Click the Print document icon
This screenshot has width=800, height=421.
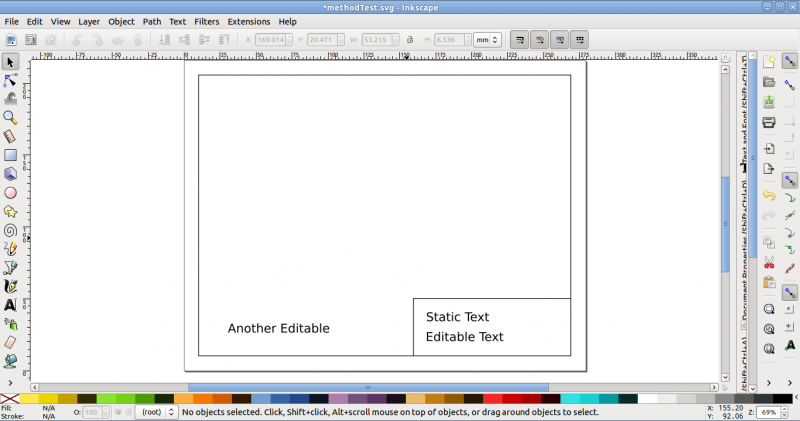[x=769, y=122]
